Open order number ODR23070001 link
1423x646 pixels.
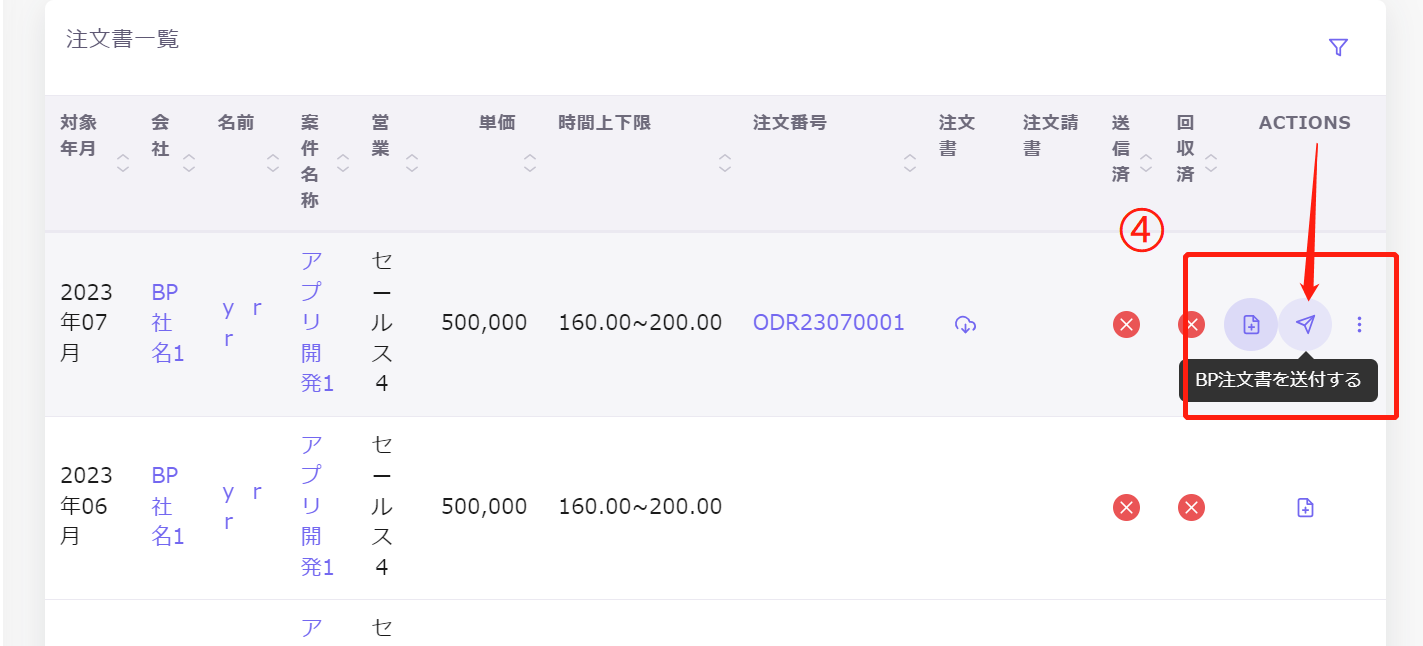pos(828,322)
